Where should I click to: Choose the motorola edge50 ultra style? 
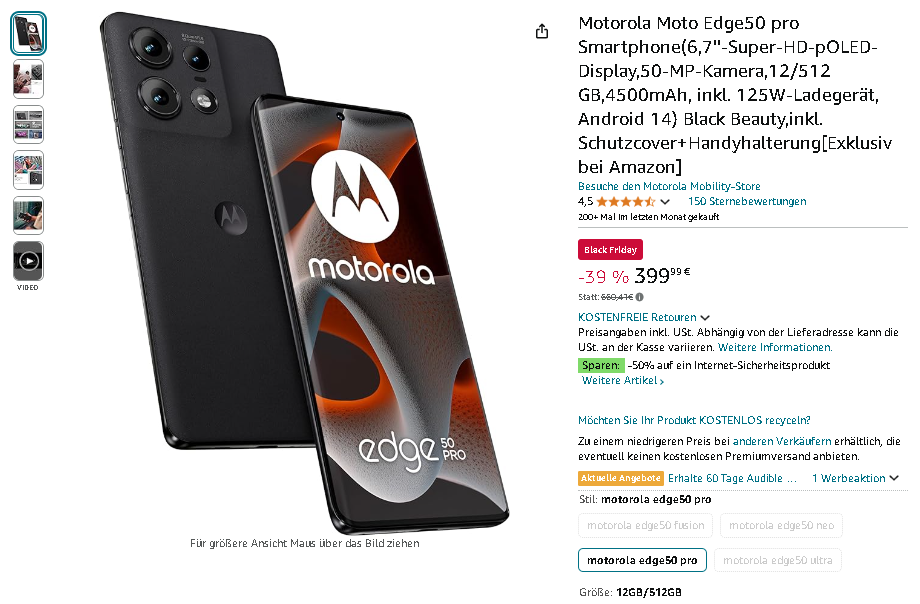point(777,560)
